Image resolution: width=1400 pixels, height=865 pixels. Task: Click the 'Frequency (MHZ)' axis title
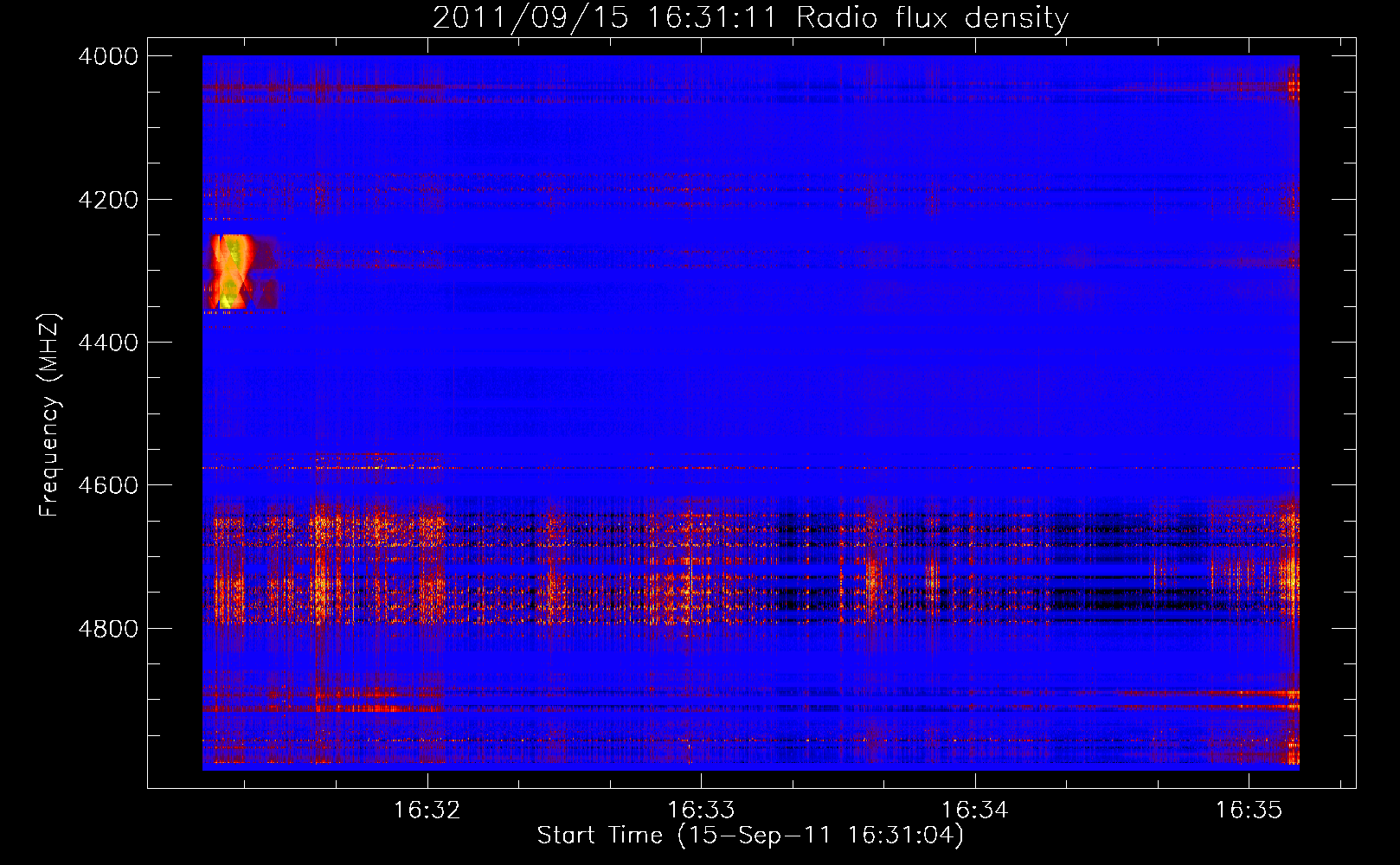[50, 415]
